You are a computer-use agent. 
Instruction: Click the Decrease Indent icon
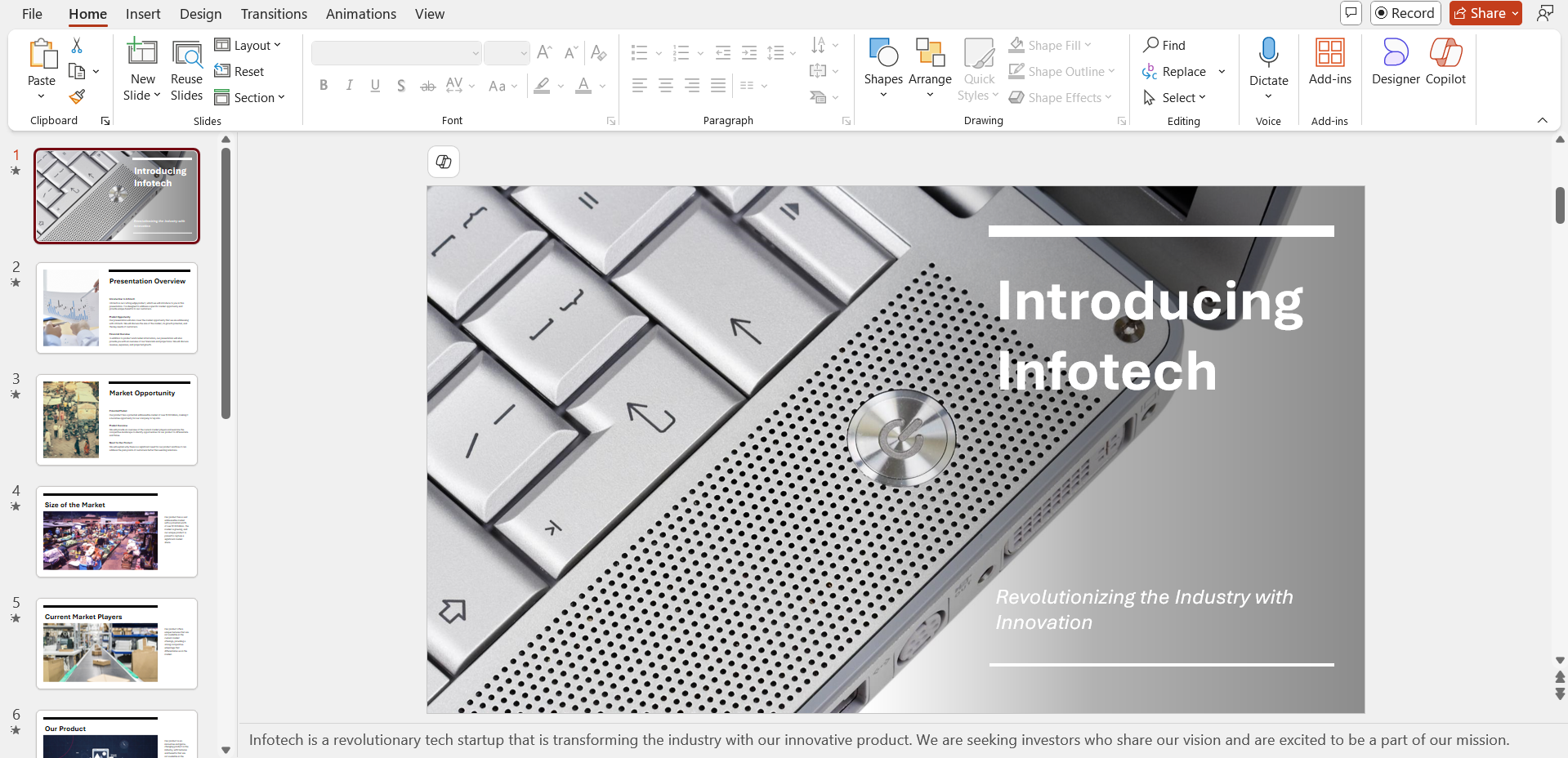(723, 53)
